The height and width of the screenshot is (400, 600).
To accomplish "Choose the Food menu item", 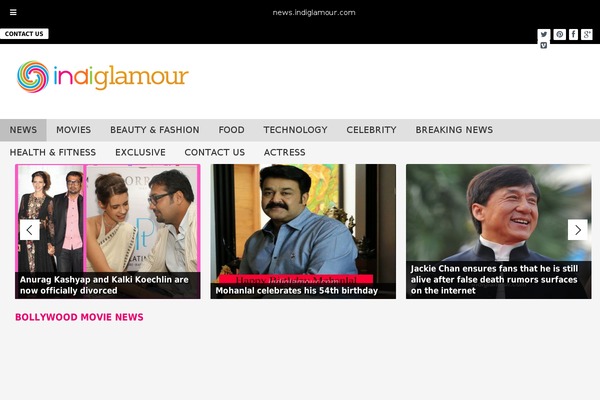I will [231, 130].
